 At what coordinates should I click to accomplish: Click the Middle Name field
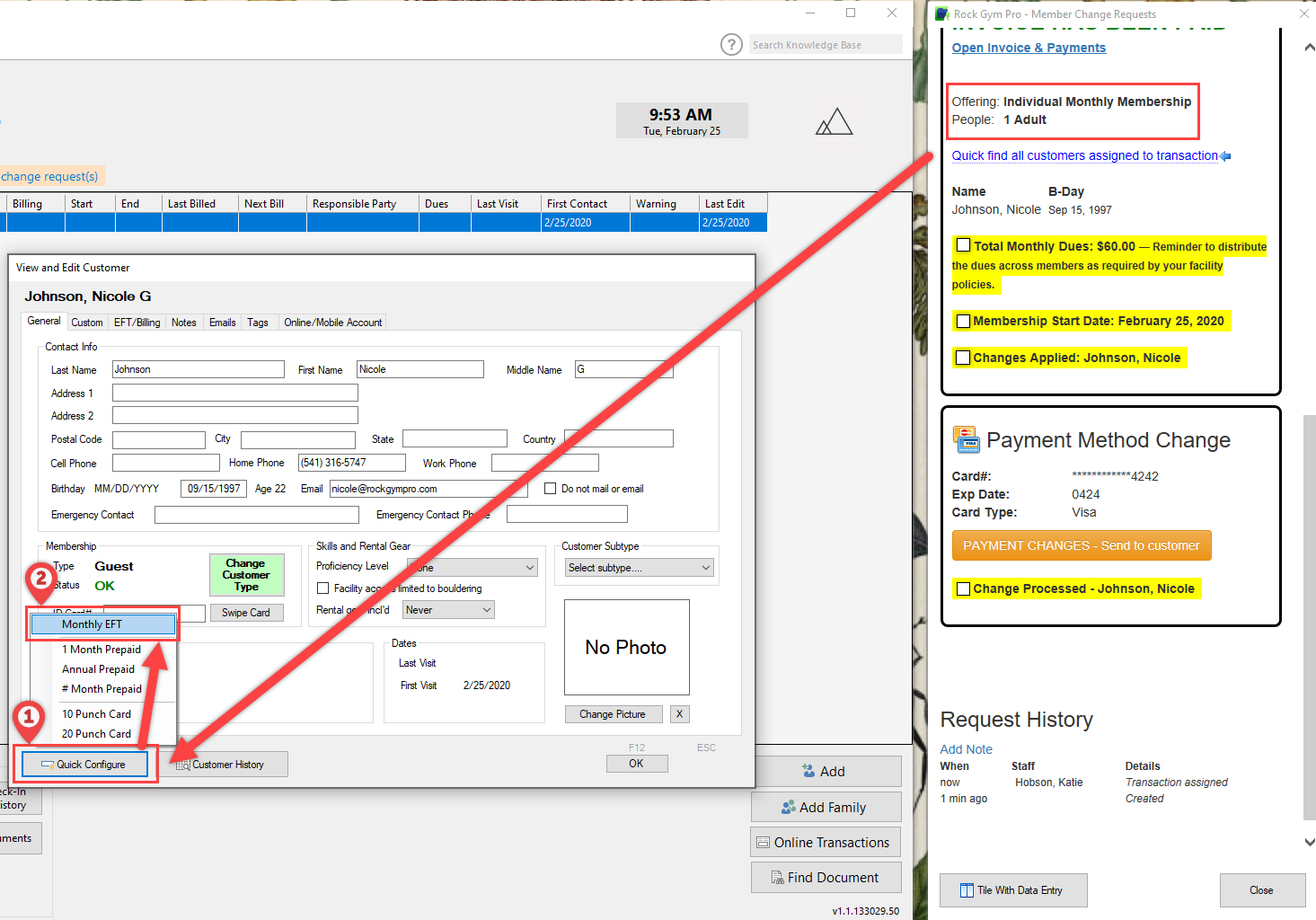click(x=624, y=369)
